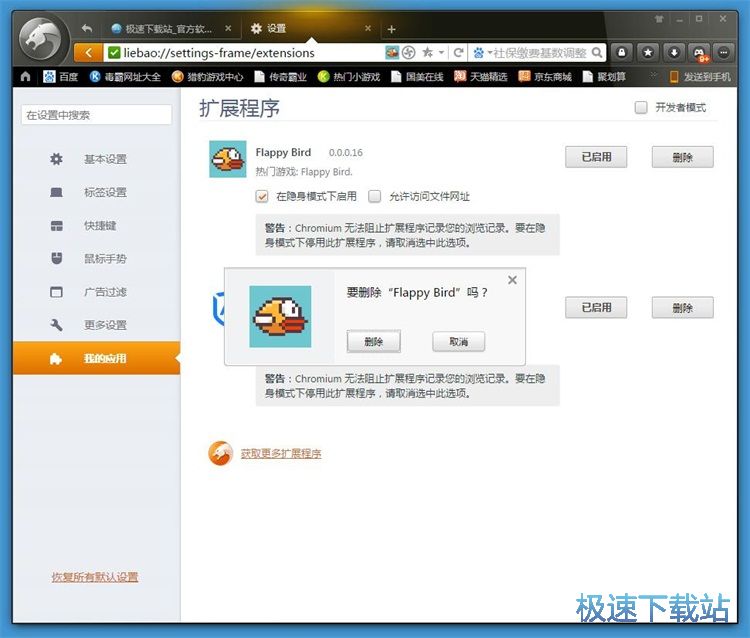Image resolution: width=750 pixels, height=638 pixels.
Task: Click the Flappy Bird icon in extension list
Action: coord(228,159)
